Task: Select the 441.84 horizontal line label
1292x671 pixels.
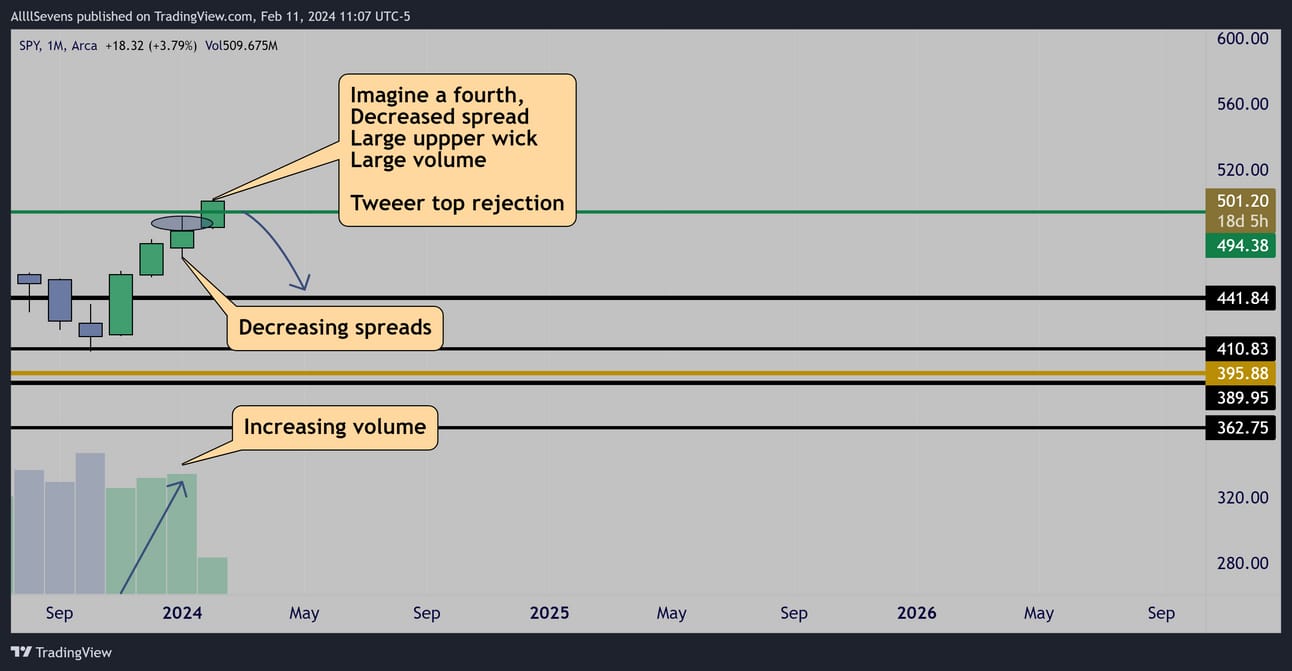Action: click(1240, 298)
